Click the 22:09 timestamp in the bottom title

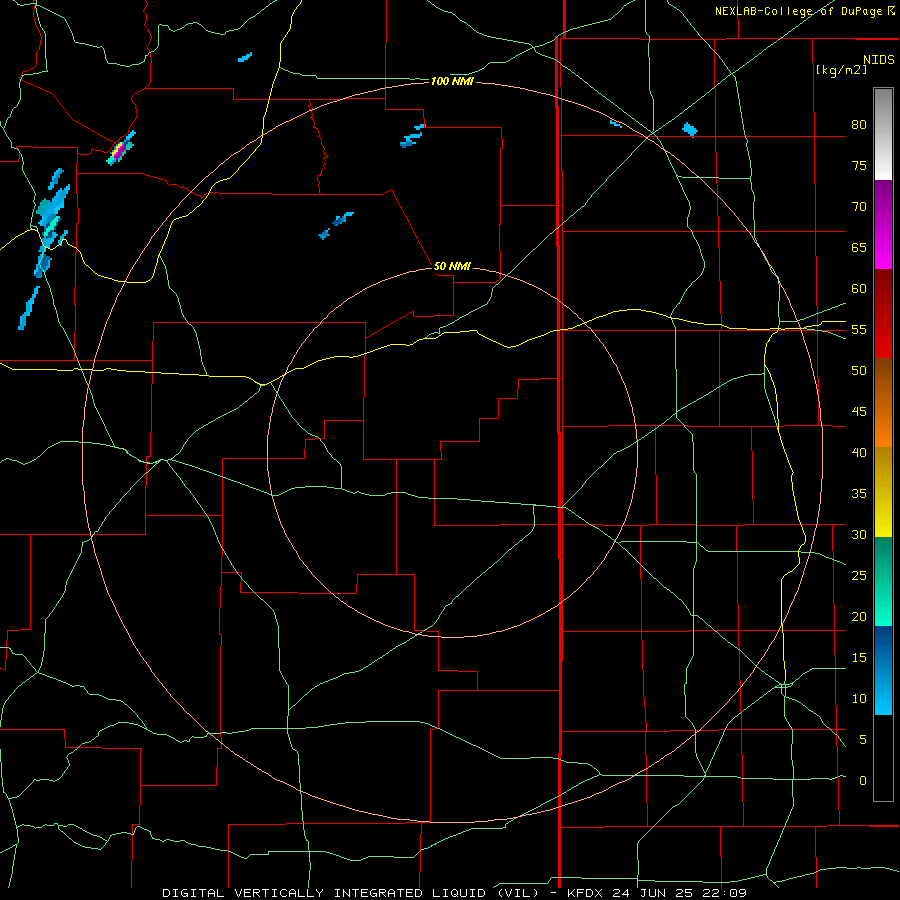click(x=724, y=893)
